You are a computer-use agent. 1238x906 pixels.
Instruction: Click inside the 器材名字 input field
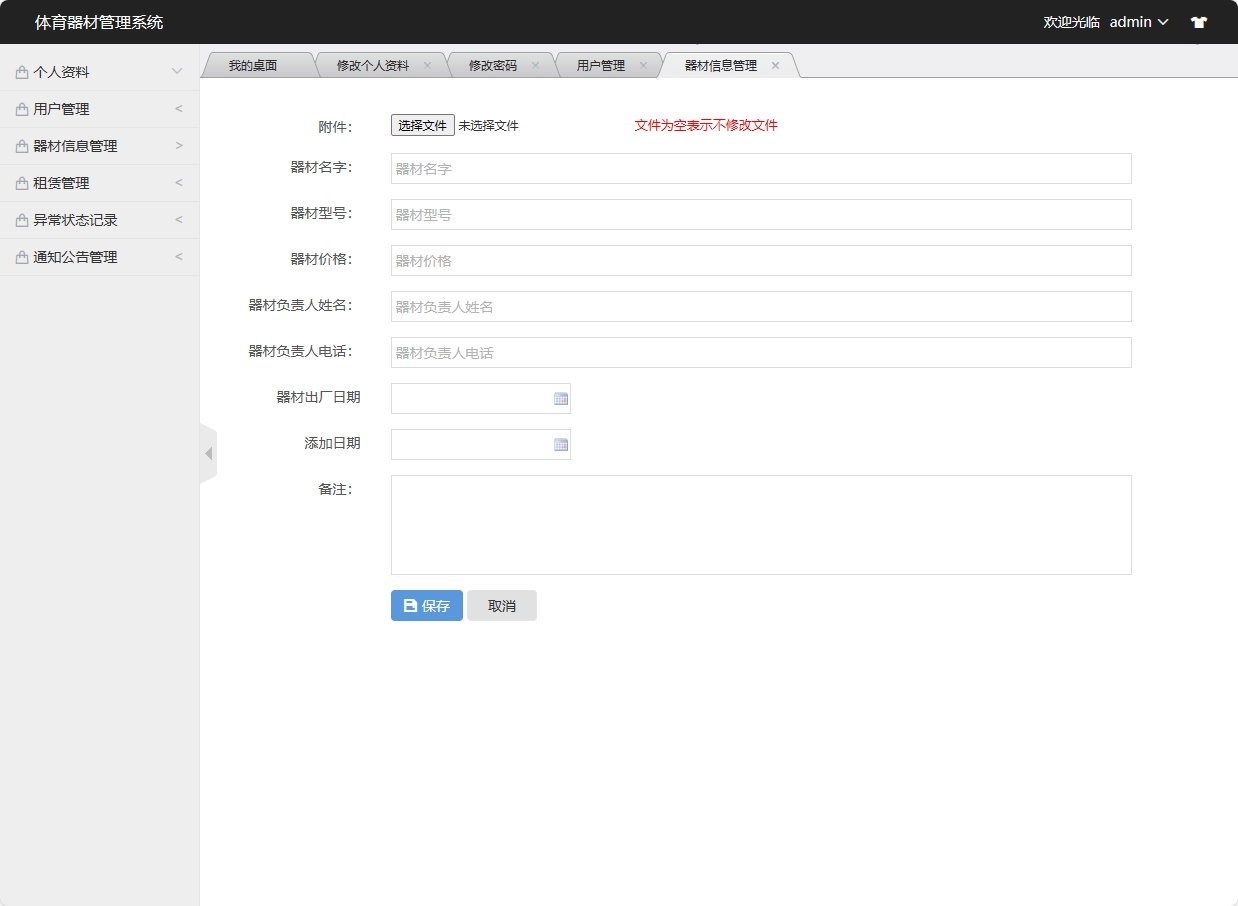760,168
